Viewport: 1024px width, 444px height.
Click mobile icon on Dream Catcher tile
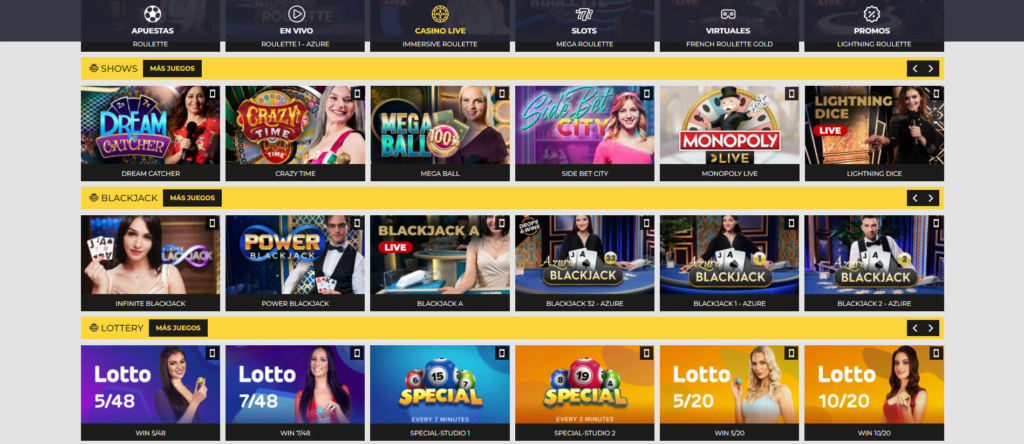[x=212, y=94]
